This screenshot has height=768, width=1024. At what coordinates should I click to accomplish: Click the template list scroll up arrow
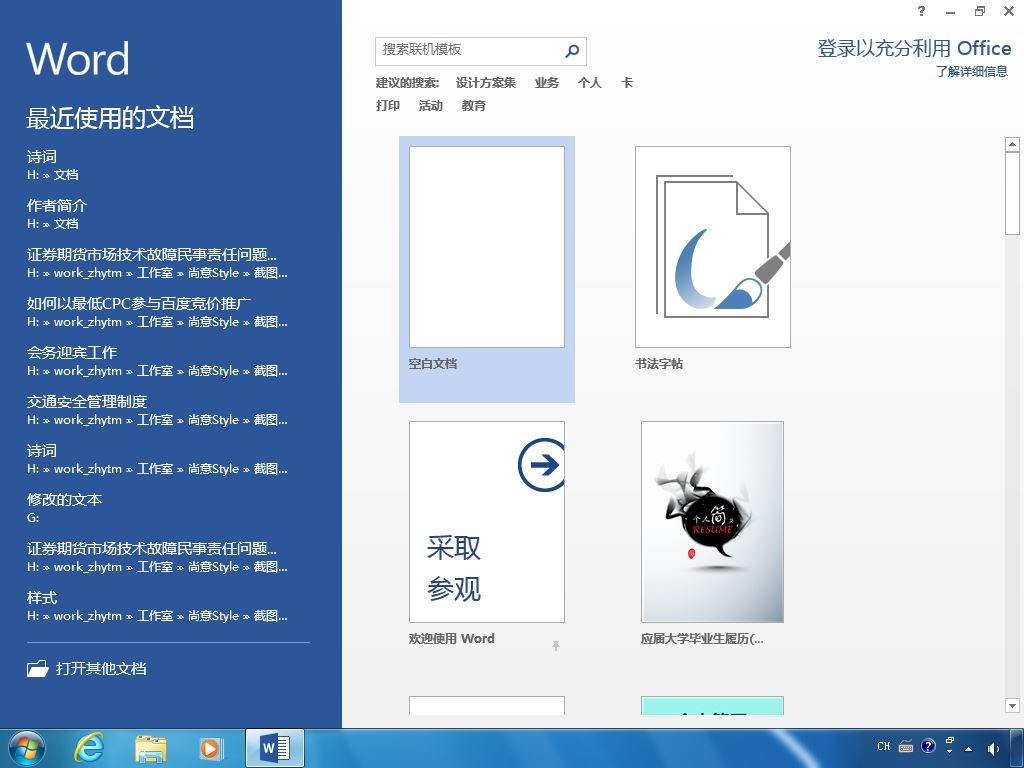tap(1012, 144)
